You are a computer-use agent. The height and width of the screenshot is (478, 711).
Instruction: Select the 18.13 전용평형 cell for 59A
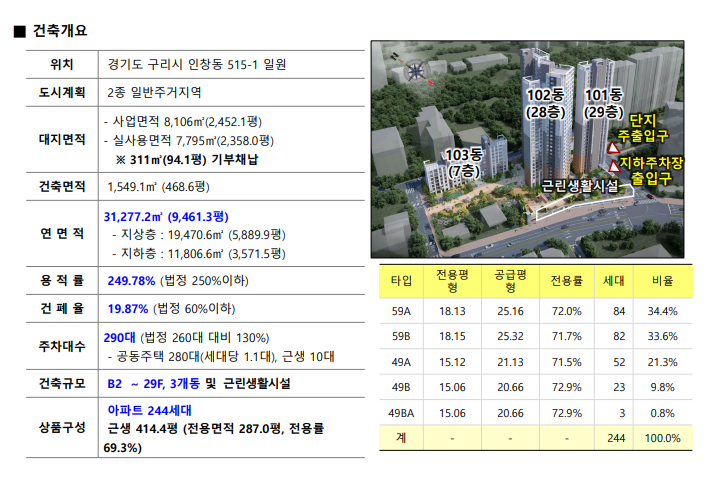point(452,311)
